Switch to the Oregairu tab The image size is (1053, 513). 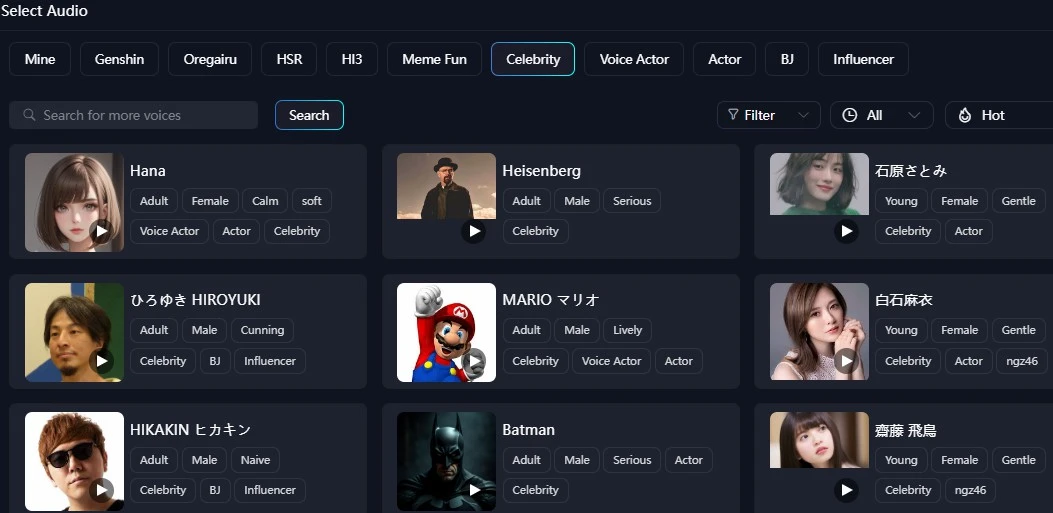[210, 59]
